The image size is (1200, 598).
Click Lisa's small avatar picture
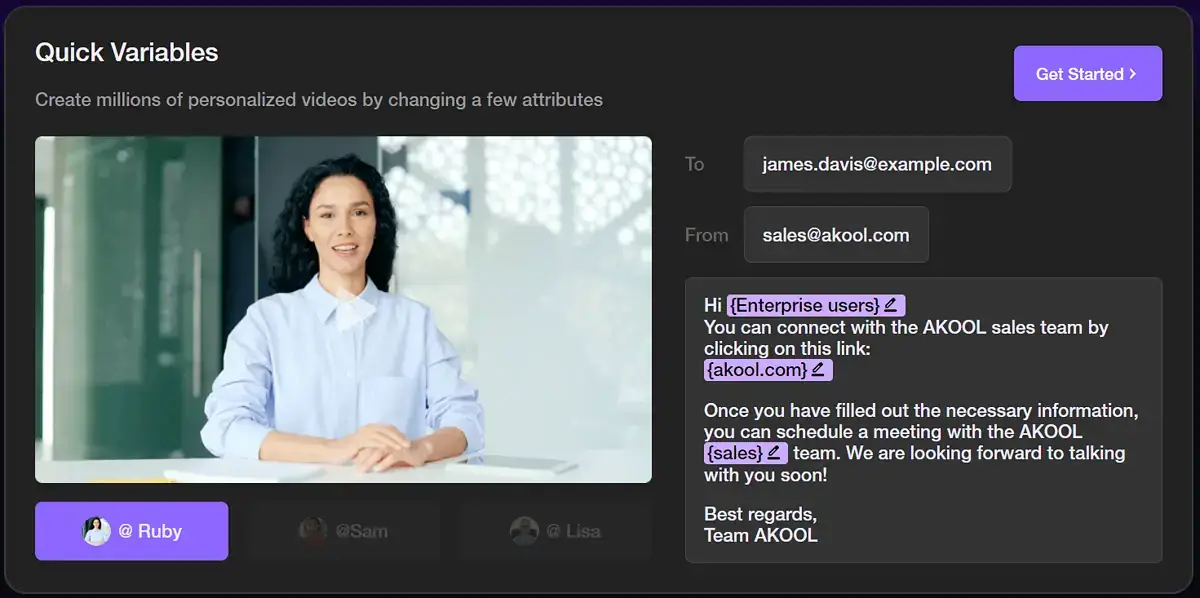[x=524, y=531]
